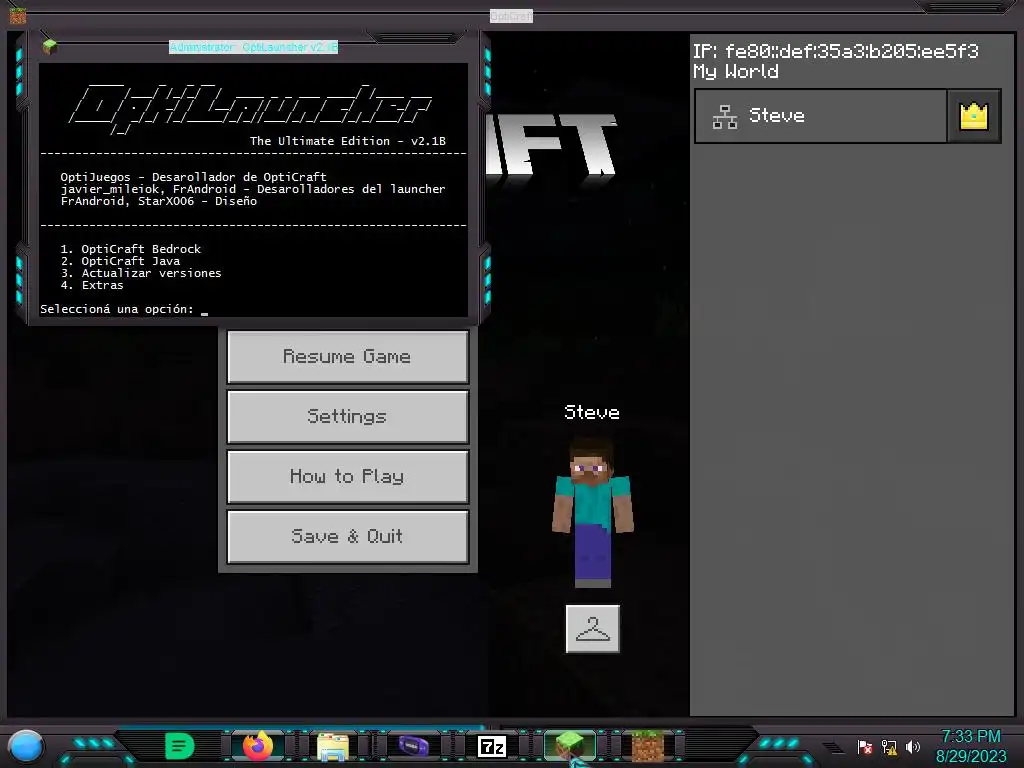Open the network status tray icon
The height and width of the screenshot is (768, 1024).
tap(889, 746)
